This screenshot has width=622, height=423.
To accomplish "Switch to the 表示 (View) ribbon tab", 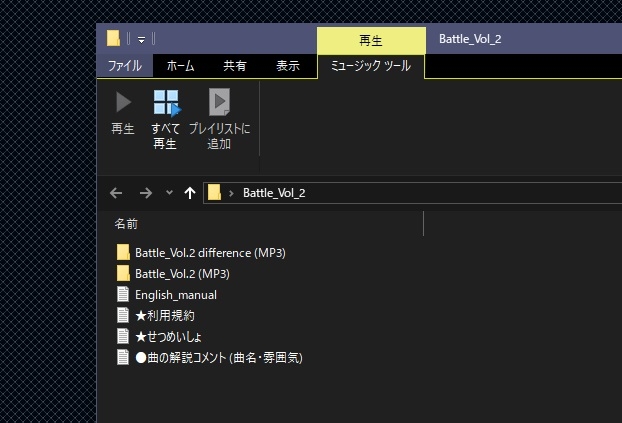I will [288, 66].
